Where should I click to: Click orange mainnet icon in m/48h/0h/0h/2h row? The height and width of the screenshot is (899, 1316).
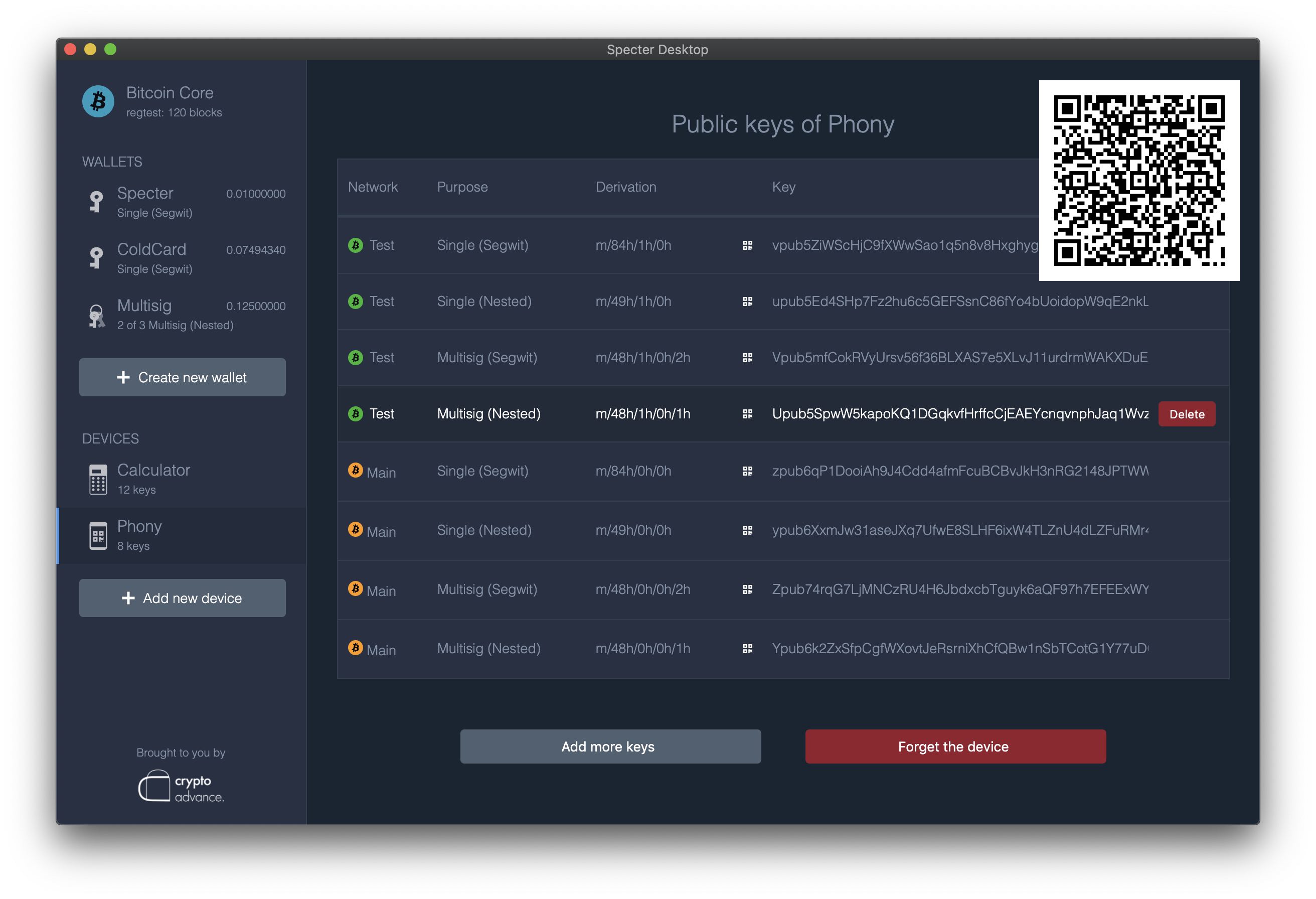coord(355,588)
